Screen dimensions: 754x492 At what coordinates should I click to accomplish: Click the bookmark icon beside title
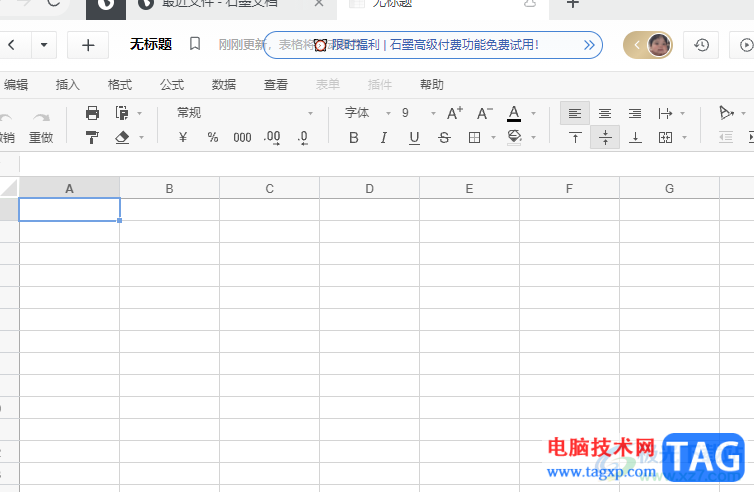tap(195, 44)
